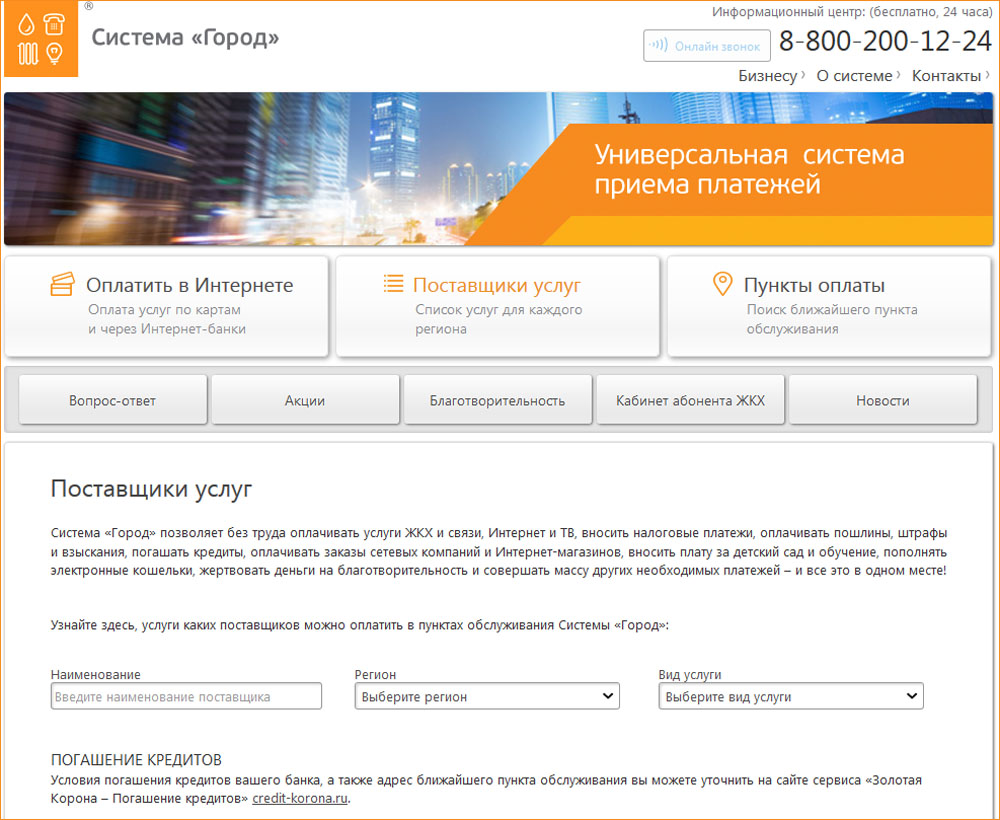The width and height of the screenshot is (1000, 820).
Task: Go to the Новости section
Action: pos(882,401)
